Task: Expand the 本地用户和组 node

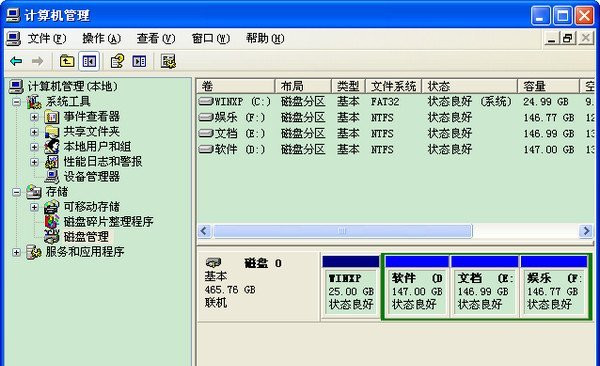Action: pyautogui.click(x=34, y=147)
